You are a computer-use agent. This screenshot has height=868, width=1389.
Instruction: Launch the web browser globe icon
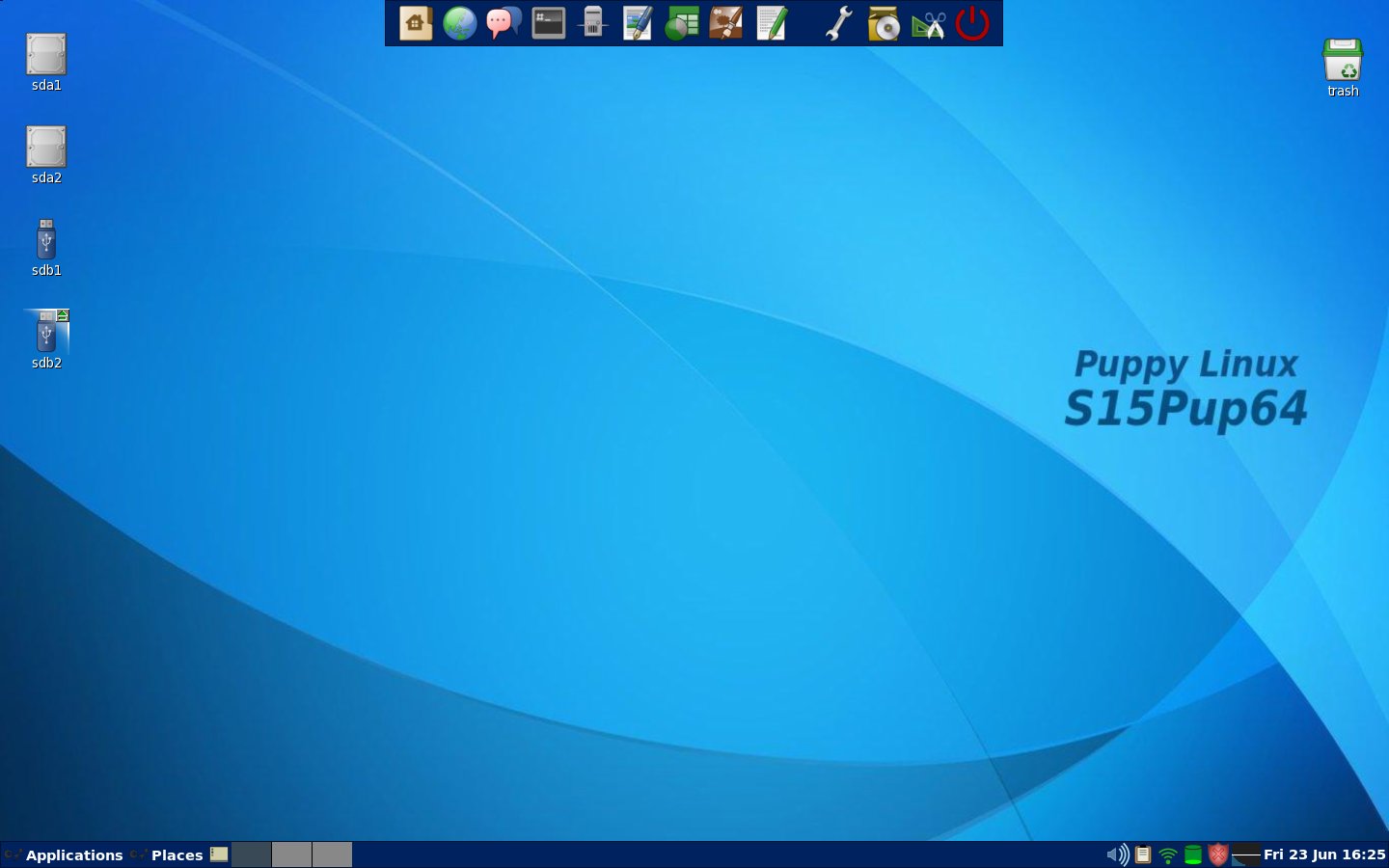click(460, 23)
